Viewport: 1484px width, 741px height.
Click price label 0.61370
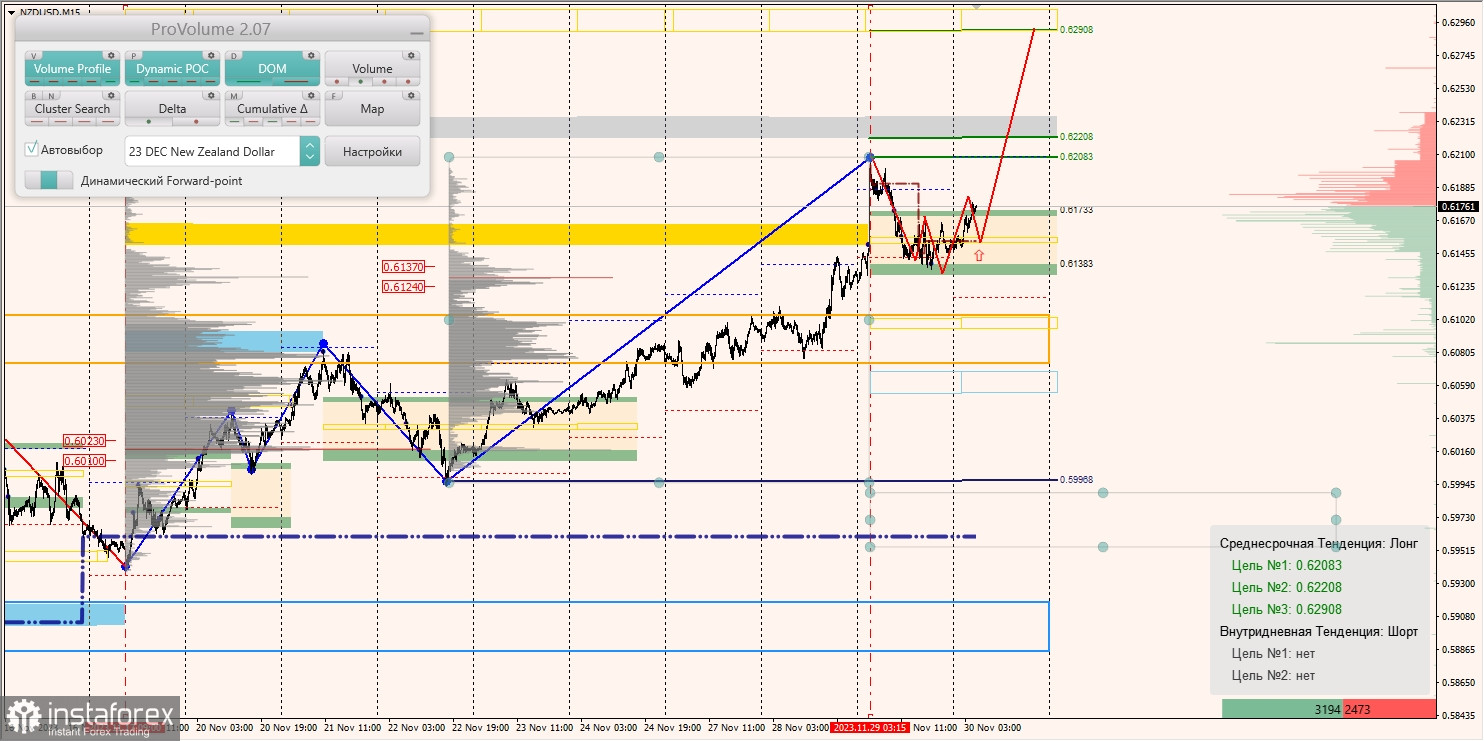tap(404, 267)
